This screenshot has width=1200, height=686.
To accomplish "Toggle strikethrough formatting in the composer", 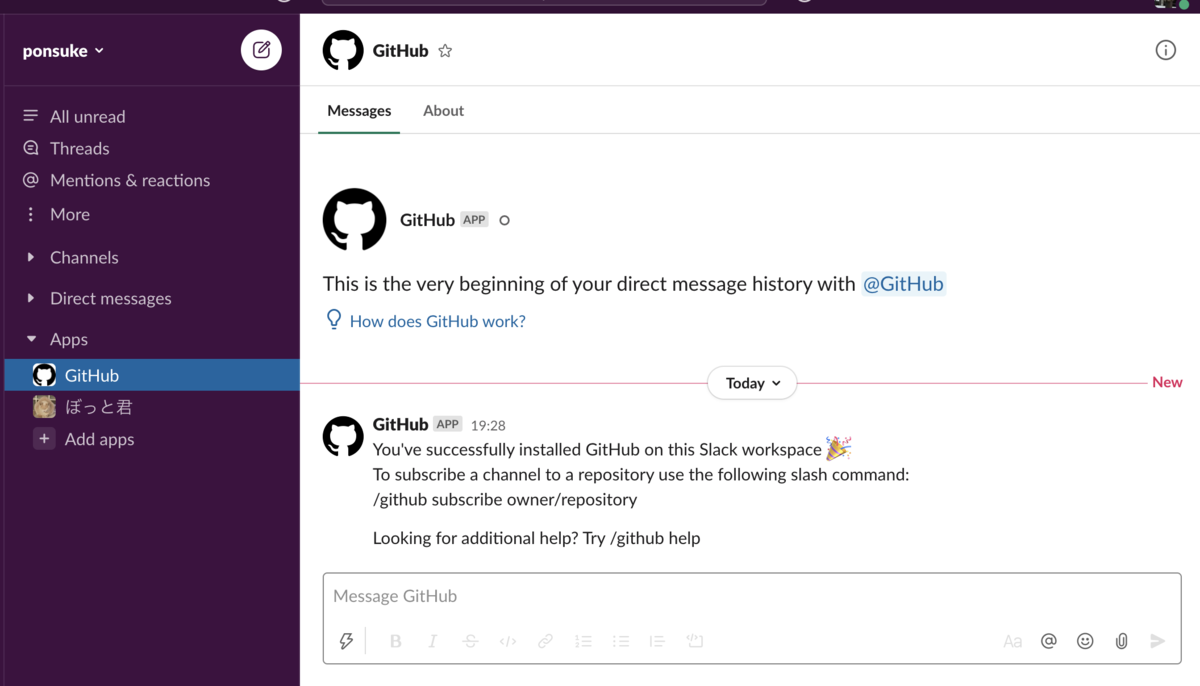I will point(470,640).
